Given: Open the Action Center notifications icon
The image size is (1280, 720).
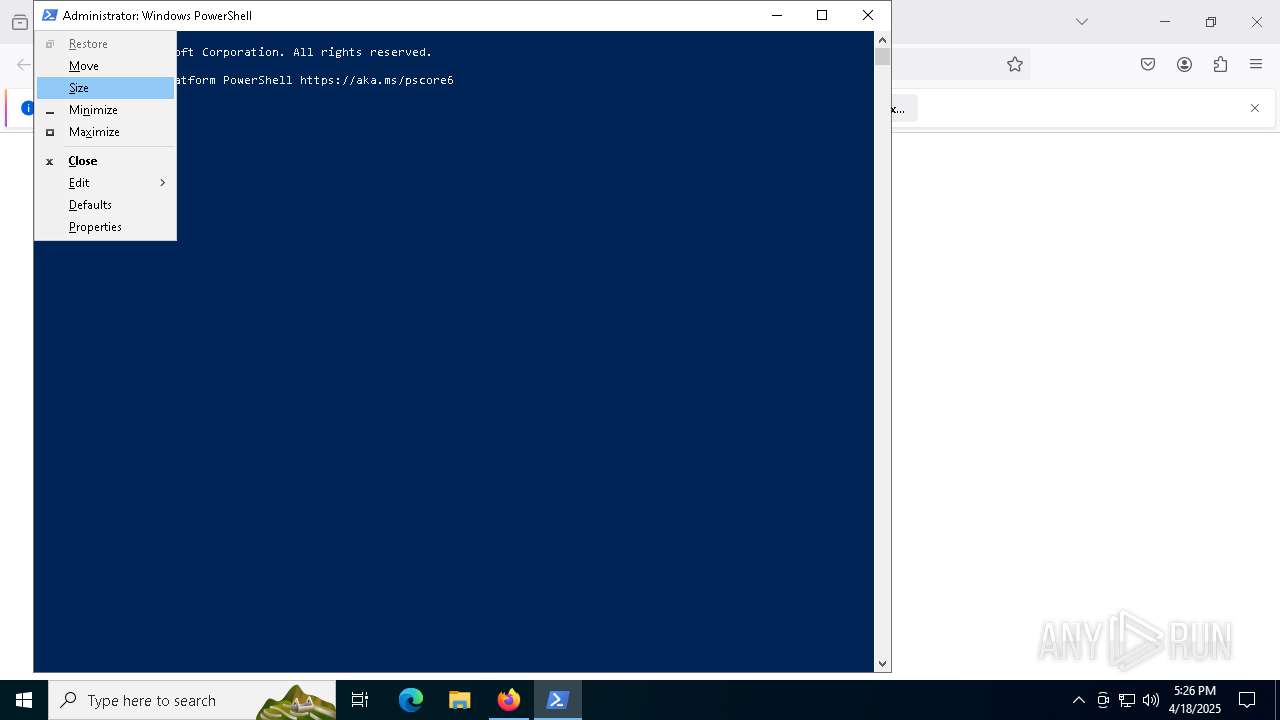Looking at the screenshot, I should point(1247,700).
